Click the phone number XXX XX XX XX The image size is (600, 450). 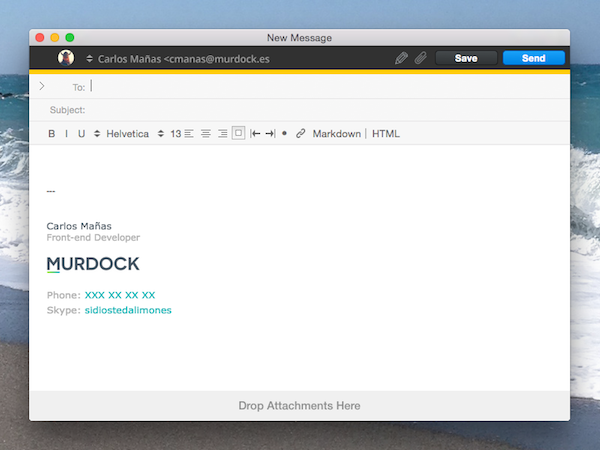[120, 295]
